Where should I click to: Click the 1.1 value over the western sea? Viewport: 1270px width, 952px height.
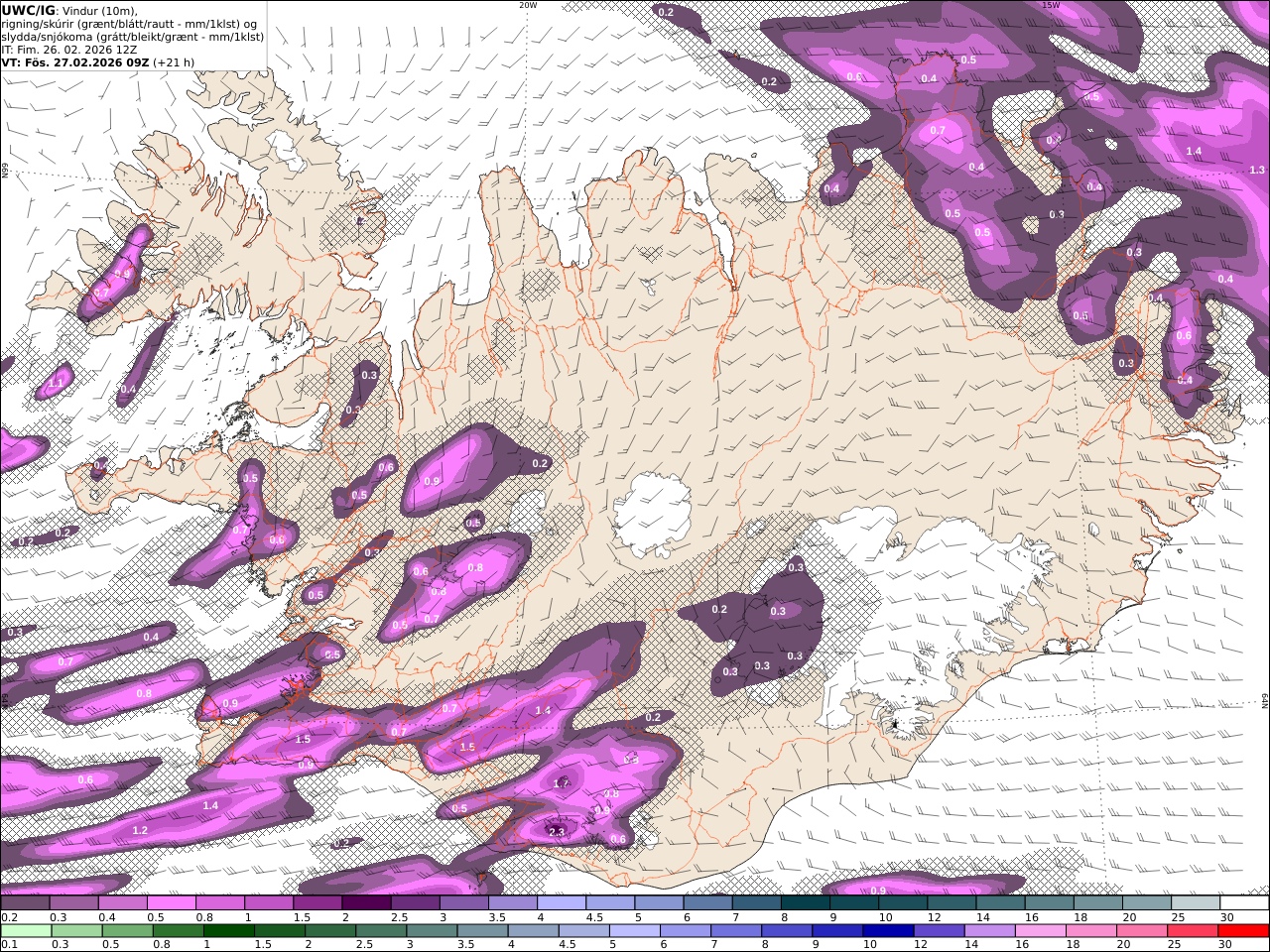56,382
